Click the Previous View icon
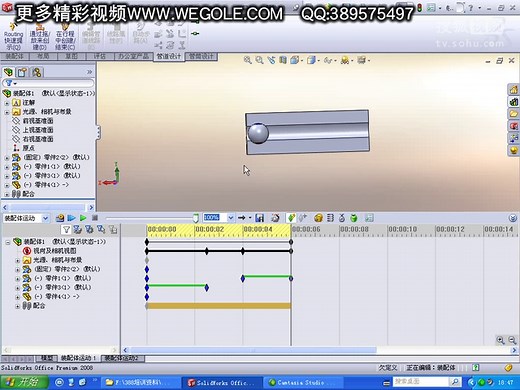This screenshot has height=390, width=520. 271,60
